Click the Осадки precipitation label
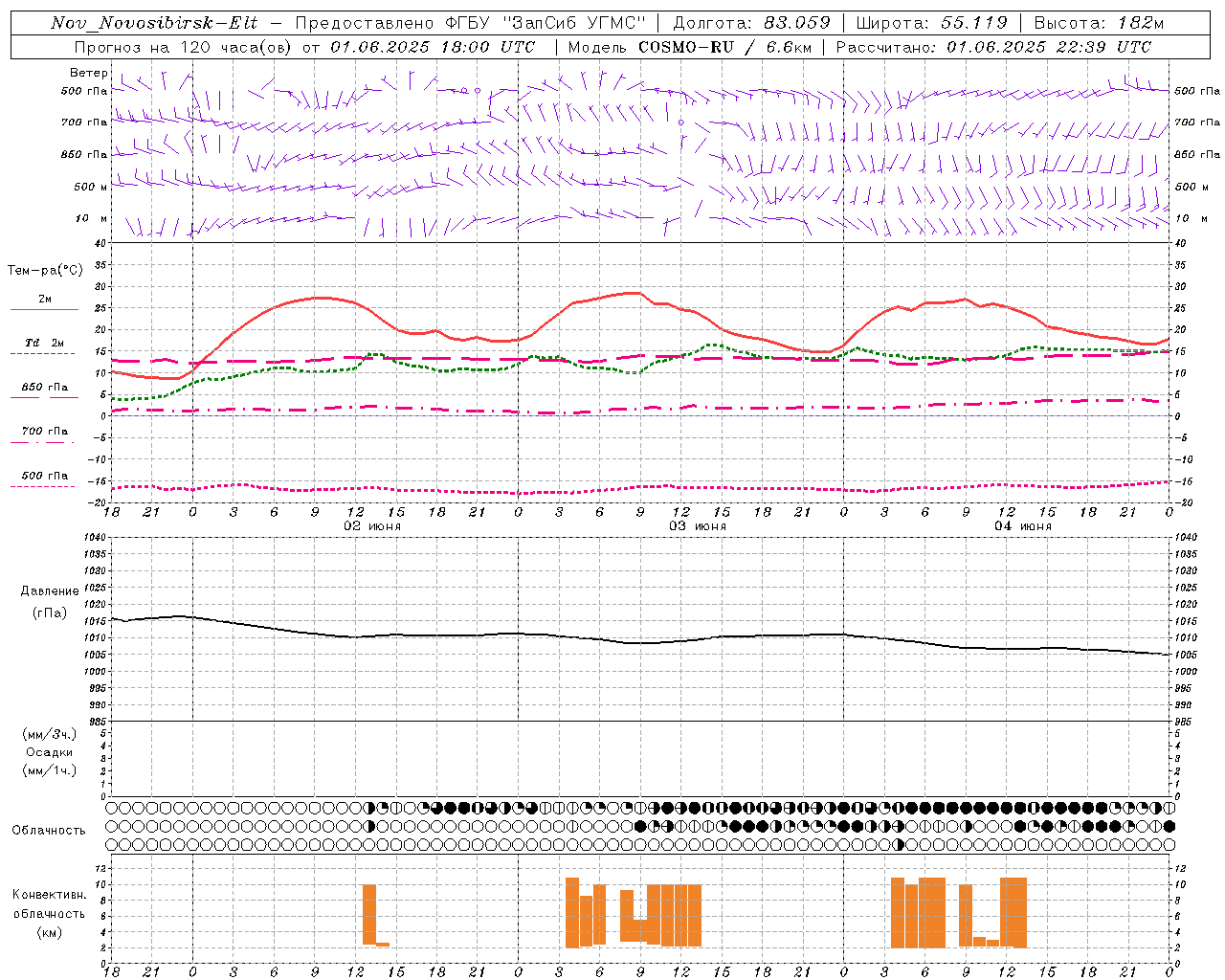1225x980 pixels. click(x=50, y=752)
